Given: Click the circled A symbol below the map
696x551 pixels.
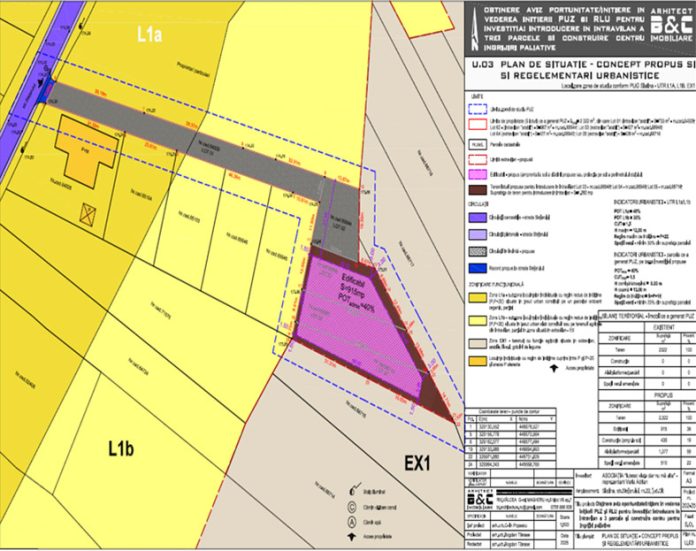Looking at the screenshot, I should [x=350, y=520].
